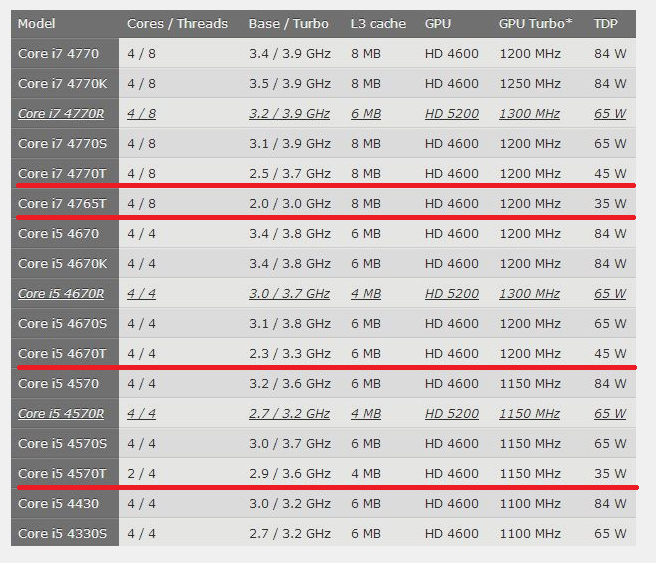Click the TDP column header

[x=605, y=23]
